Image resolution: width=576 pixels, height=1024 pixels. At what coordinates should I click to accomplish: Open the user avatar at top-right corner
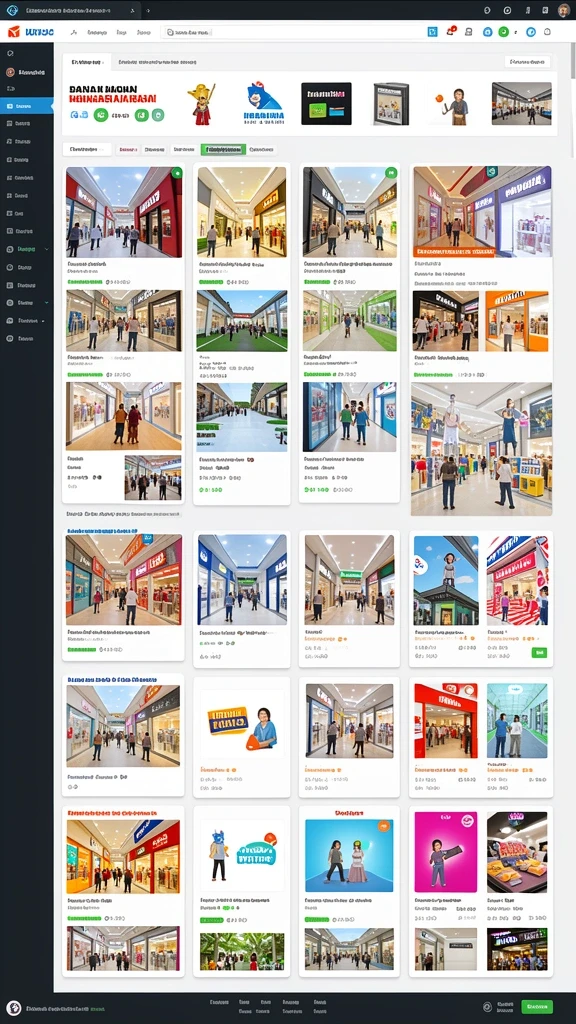click(564, 10)
